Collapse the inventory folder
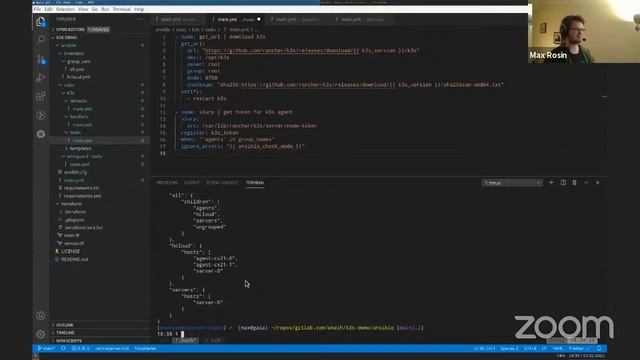This screenshot has width=640, height=360. click(73, 53)
